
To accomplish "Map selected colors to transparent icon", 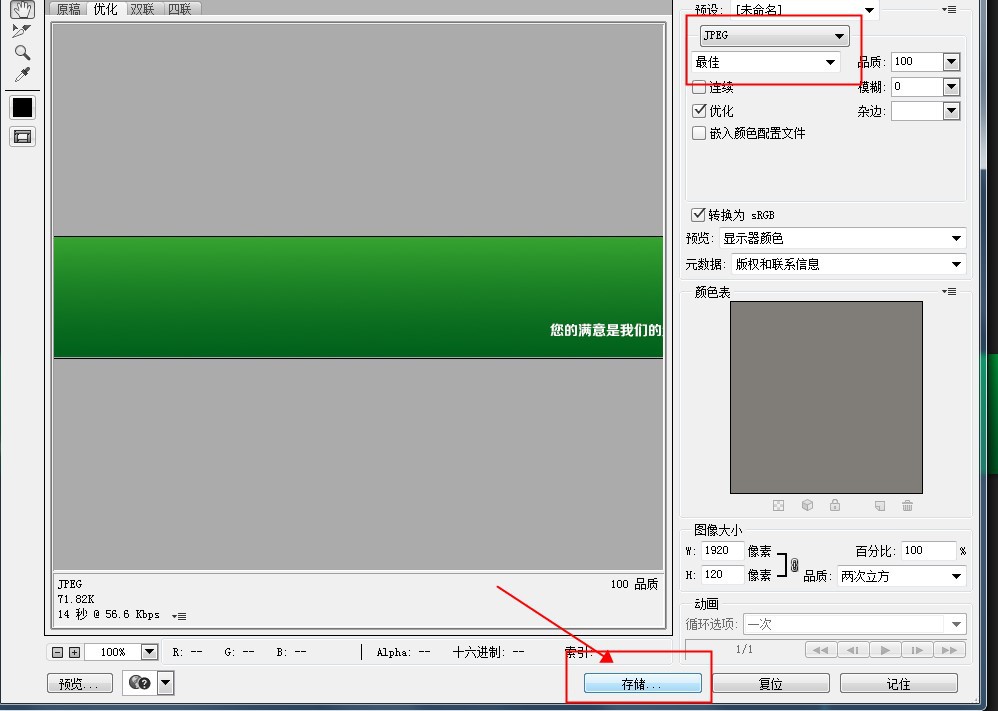I will (778, 505).
